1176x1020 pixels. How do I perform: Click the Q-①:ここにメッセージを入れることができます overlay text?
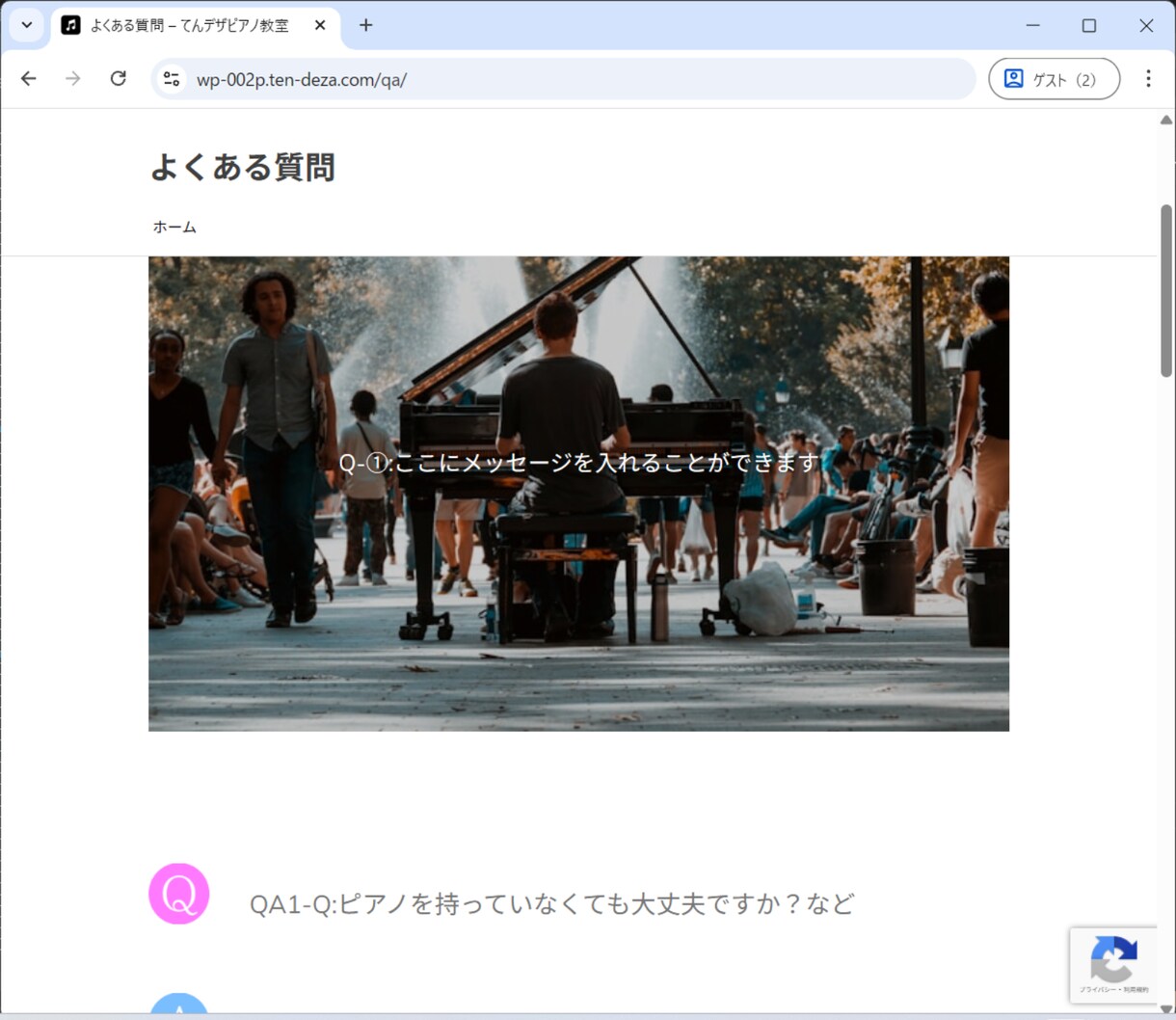tap(578, 463)
